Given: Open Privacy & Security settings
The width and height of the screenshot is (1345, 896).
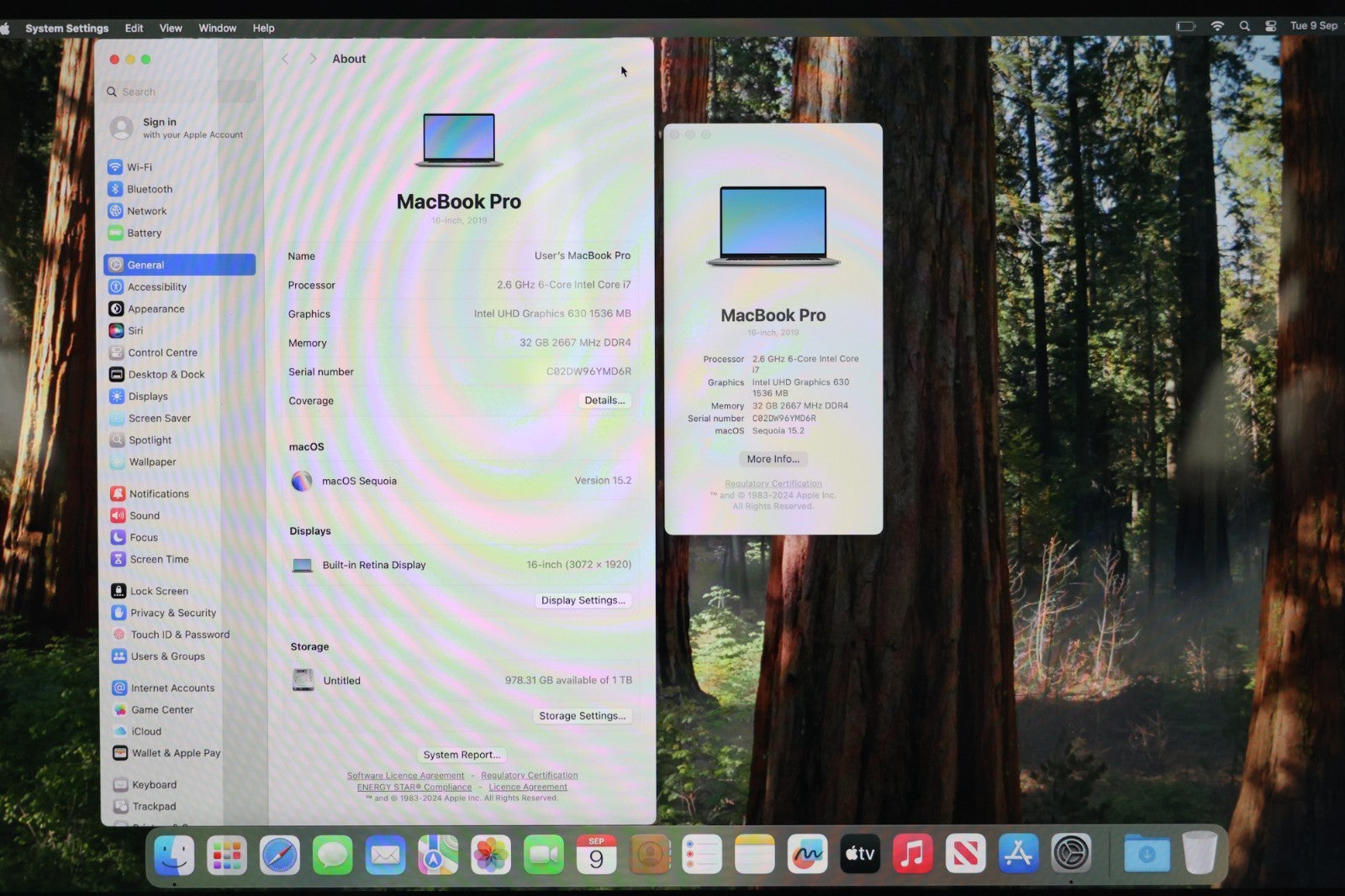Looking at the screenshot, I should point(172,613).
